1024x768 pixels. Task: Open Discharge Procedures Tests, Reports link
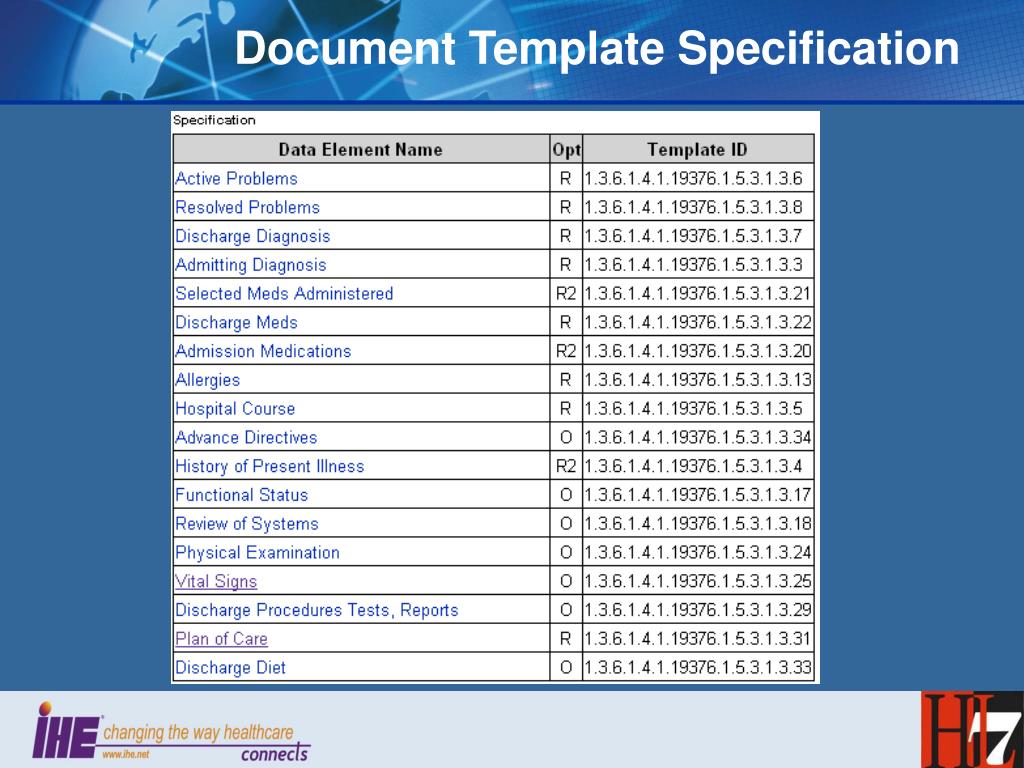tap(316, 609)
